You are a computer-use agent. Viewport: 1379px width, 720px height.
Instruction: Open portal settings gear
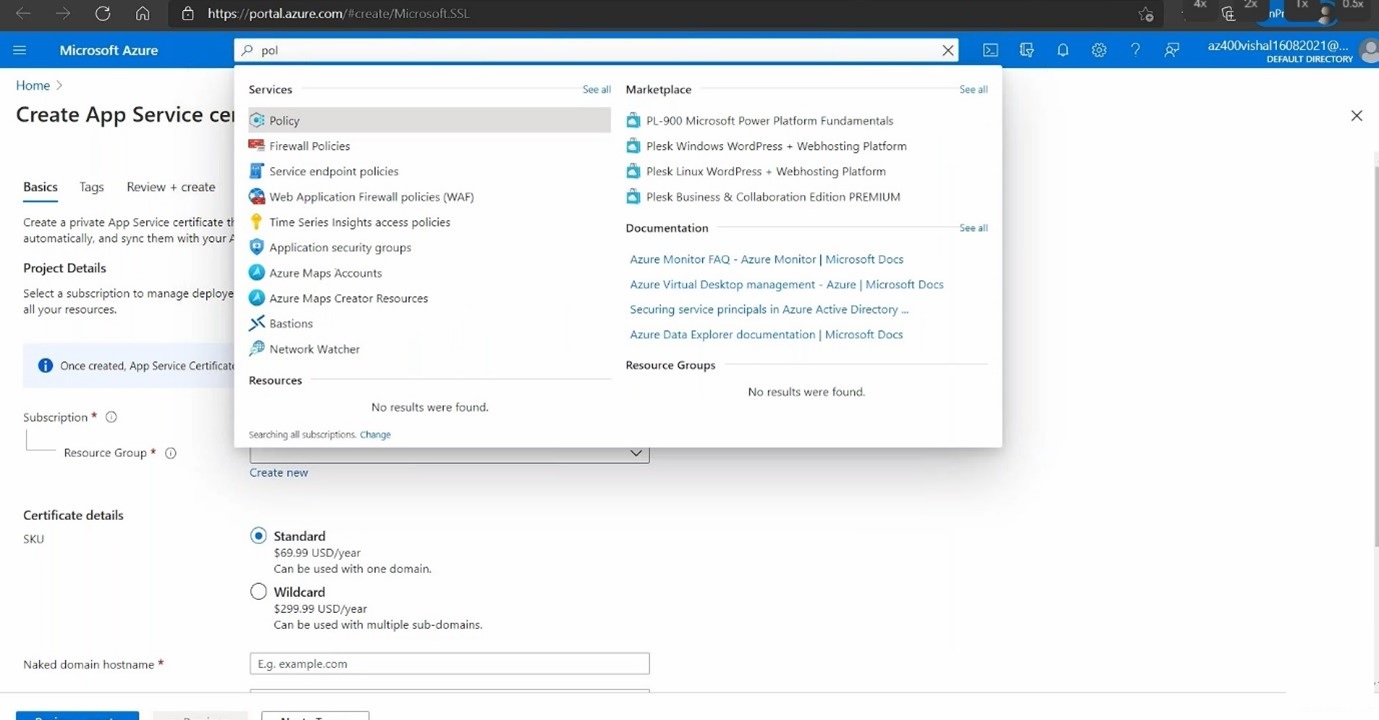[x=1099, y=50]
